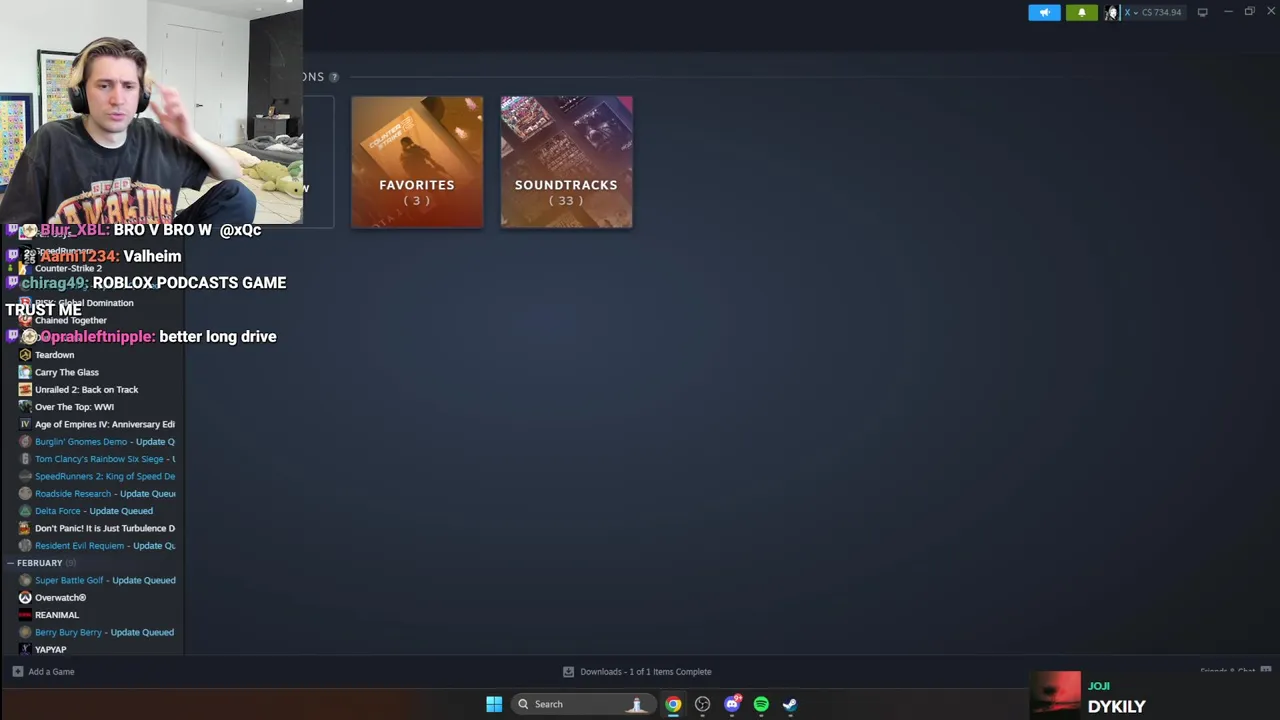This screenshot has height=720, width=1280.
Task: Open Google Chrome from taskbar
Action: pyautogui.click(x=673, y=704)
